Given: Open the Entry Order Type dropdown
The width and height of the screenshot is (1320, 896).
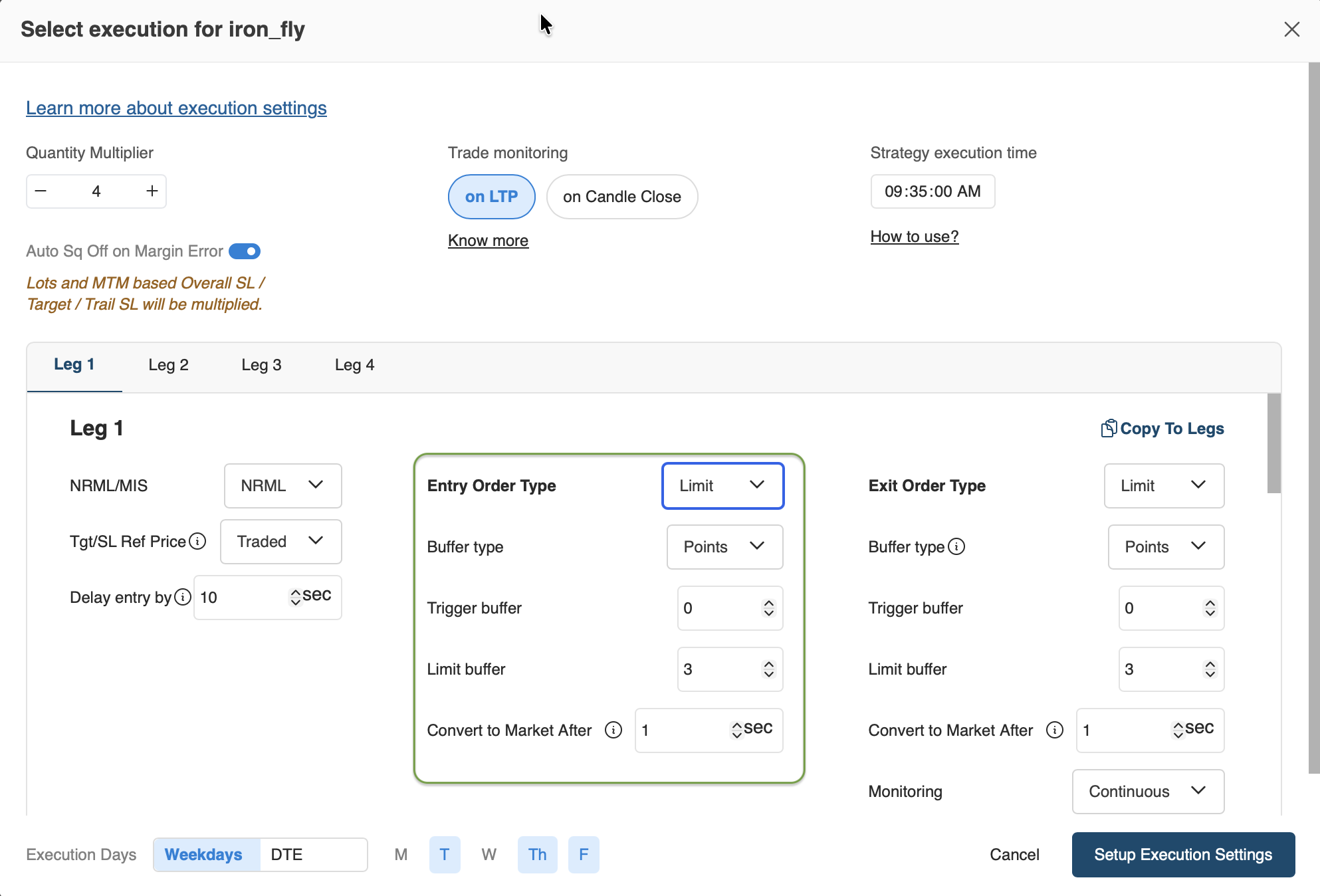Looking at the screenshot, I should (722, 486).
